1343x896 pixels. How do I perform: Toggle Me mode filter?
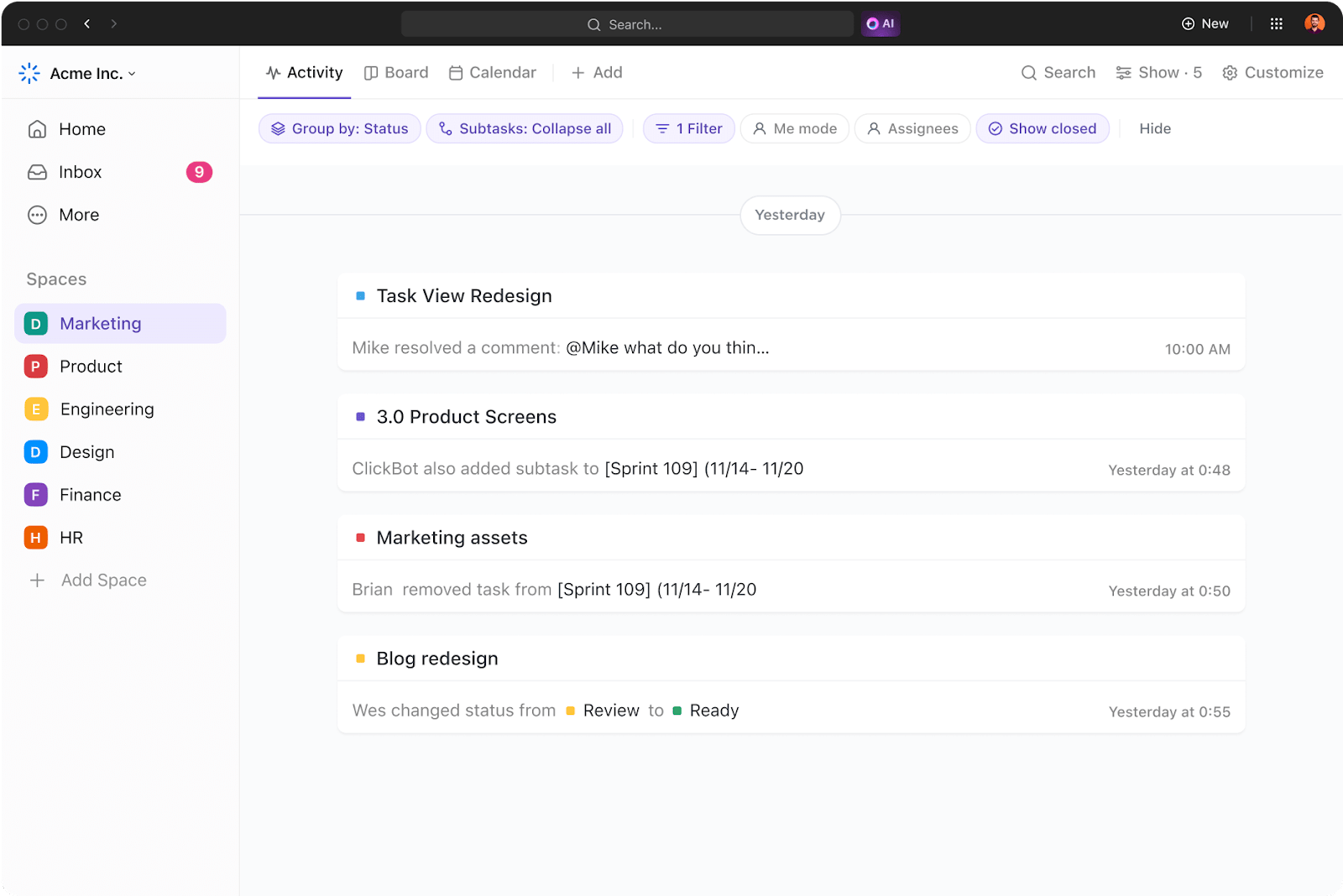pyautogui.click(x=793, y=128)
